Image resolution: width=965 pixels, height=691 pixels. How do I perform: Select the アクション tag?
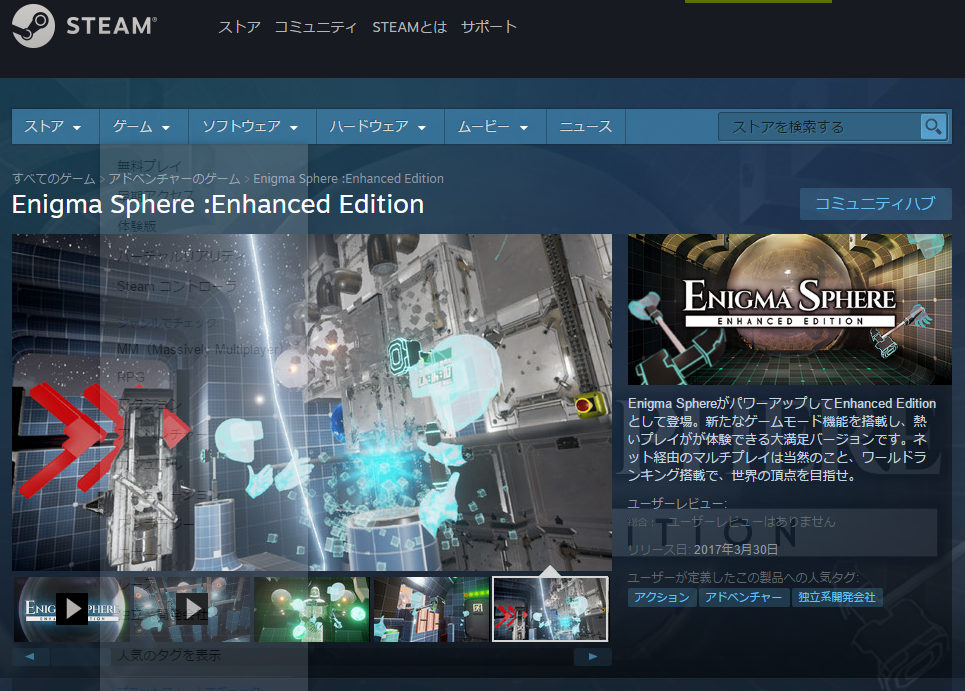(662, 597)
